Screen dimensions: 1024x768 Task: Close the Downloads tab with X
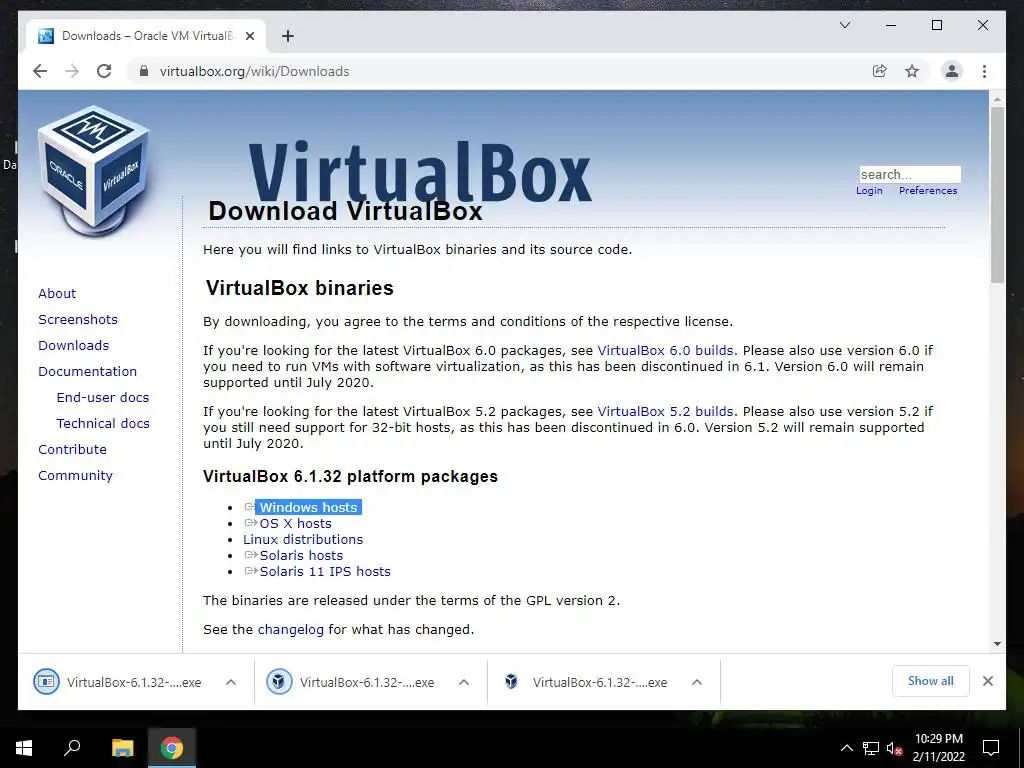point(250,36)
